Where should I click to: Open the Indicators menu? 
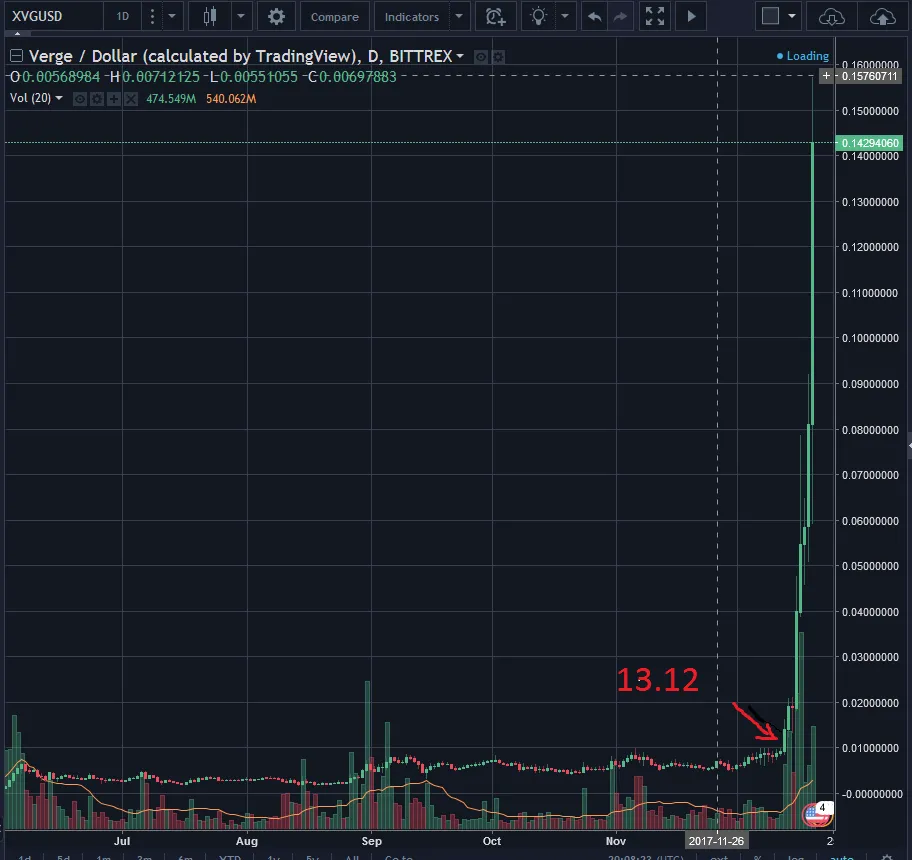pyautogui.click(x=412, y=17)
